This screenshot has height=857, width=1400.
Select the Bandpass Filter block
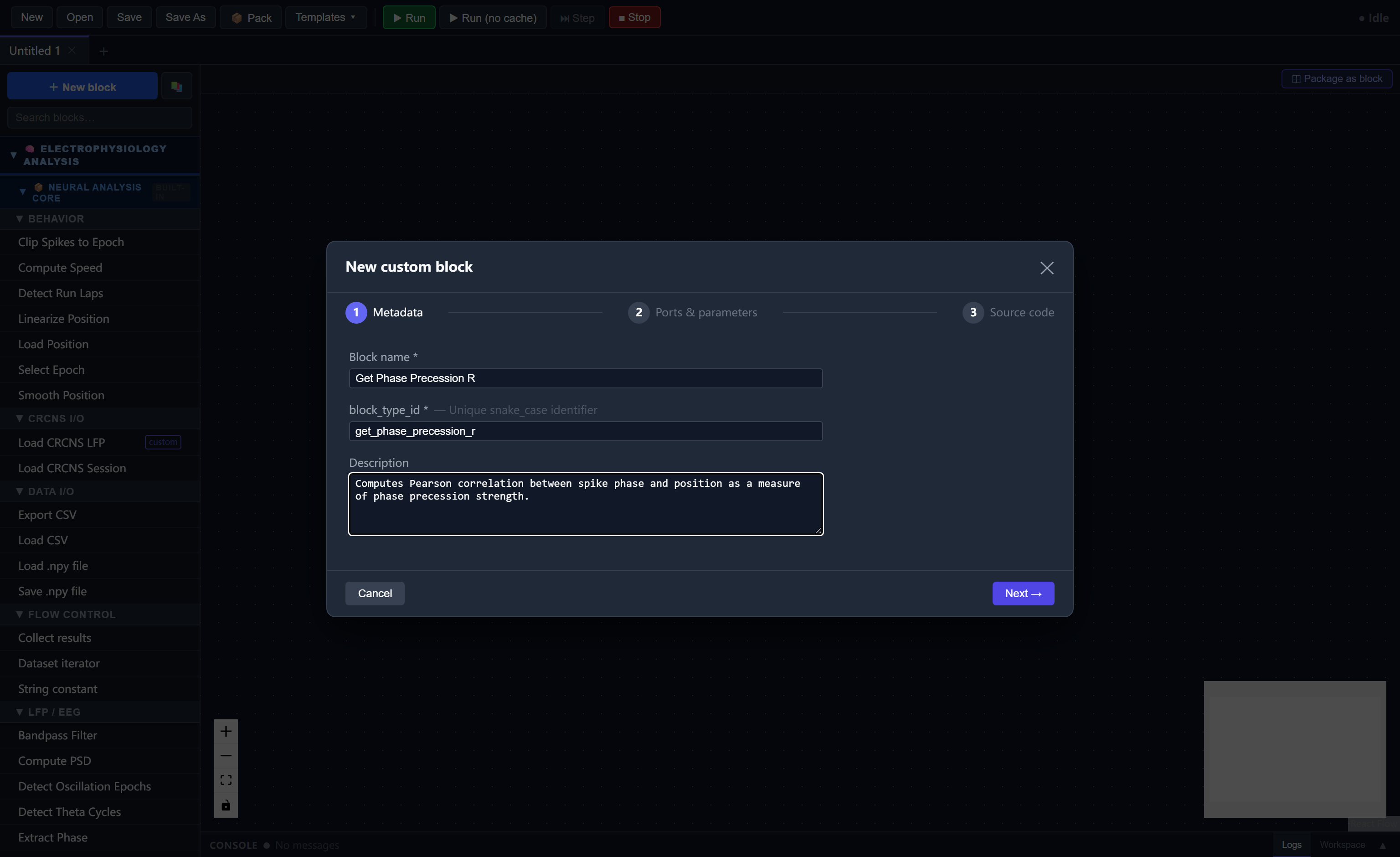pyautogui.click(x=99, y=735)
